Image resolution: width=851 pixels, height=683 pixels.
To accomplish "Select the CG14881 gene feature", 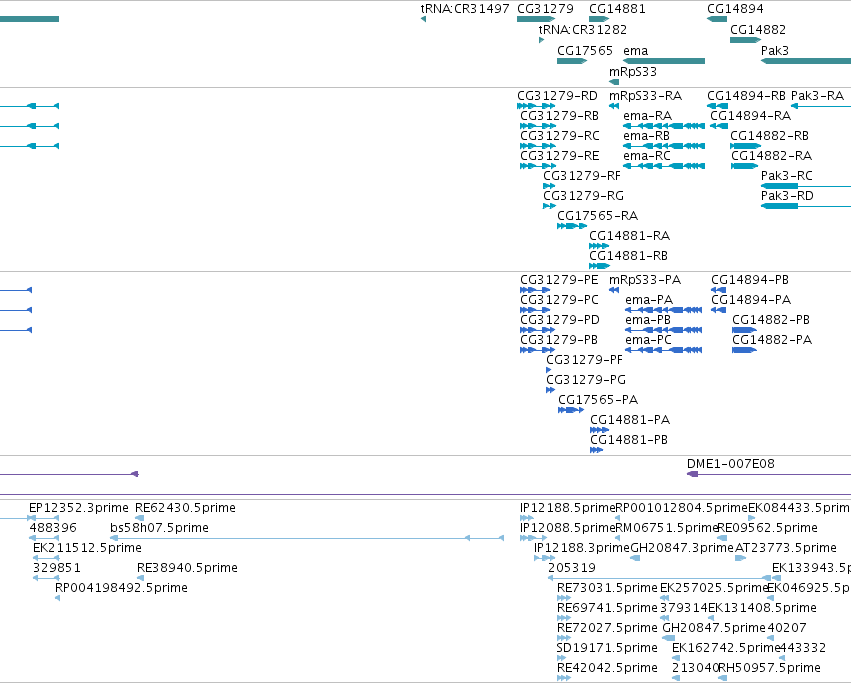I will pyautogui.click(x=599, y=19).
